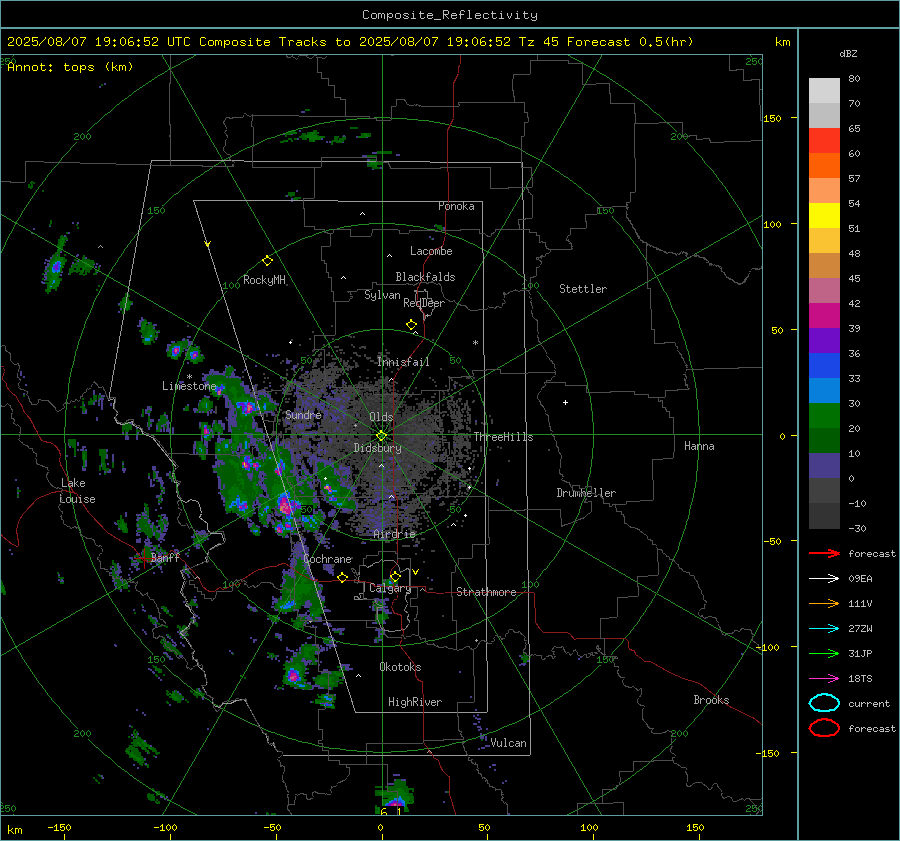The width and height of the screenshot is (900, 841).
Task: Click the Limestone label on the map
Action: point(189,386)
